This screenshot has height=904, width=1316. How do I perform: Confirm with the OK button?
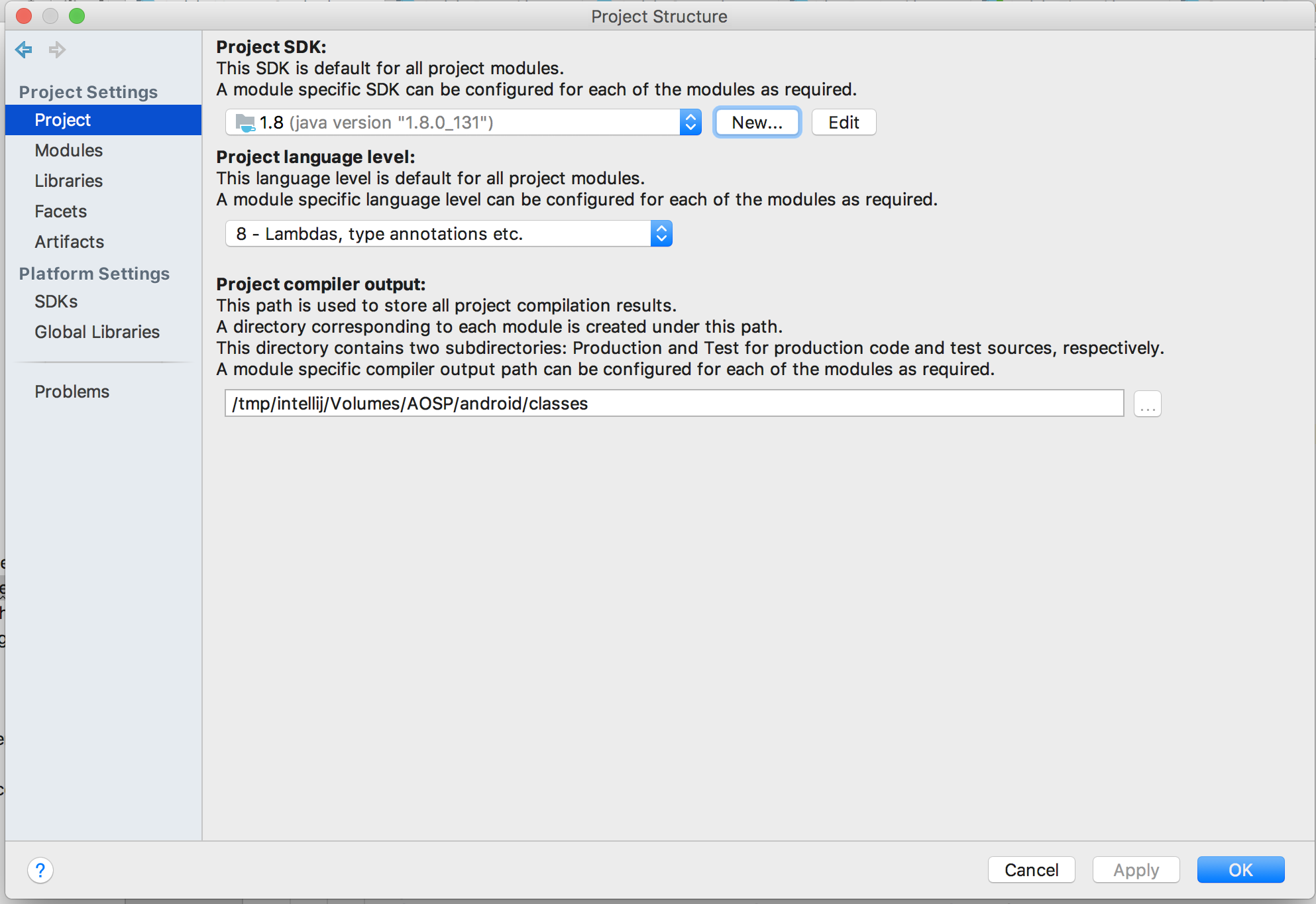[1240, 870]
